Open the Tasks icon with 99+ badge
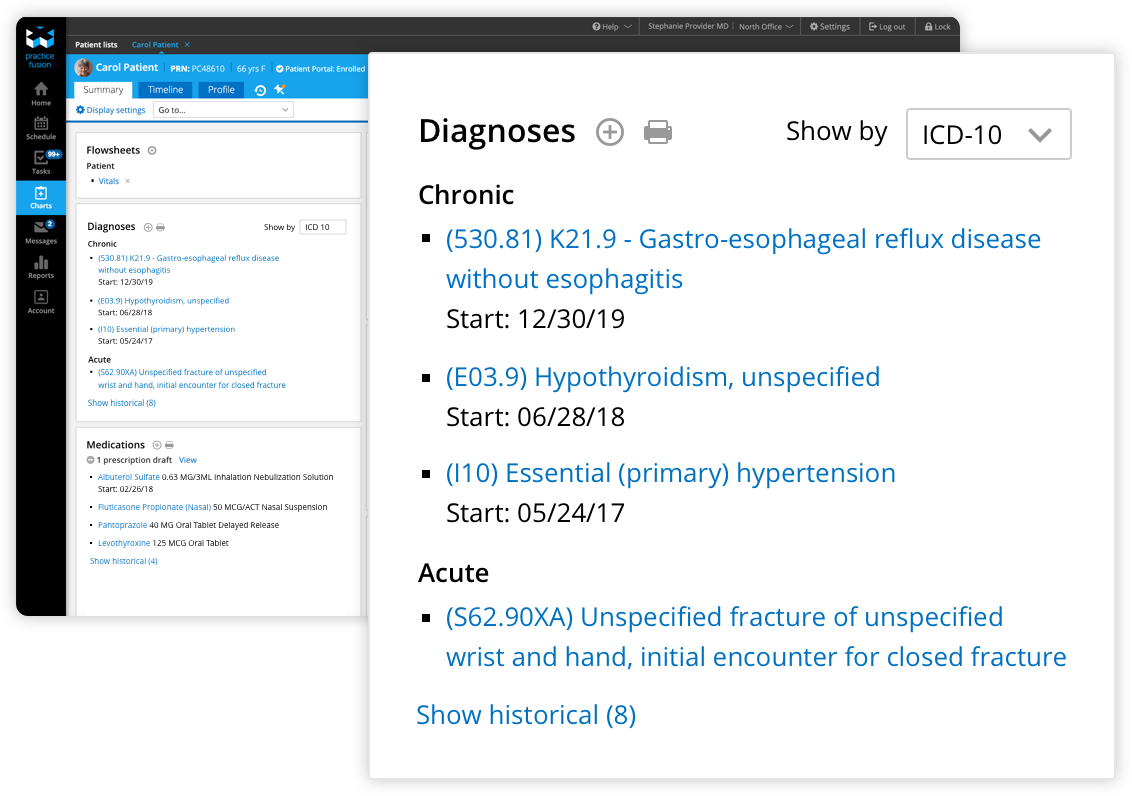This screenshot has width=1132, height=796. click(41, 159)
